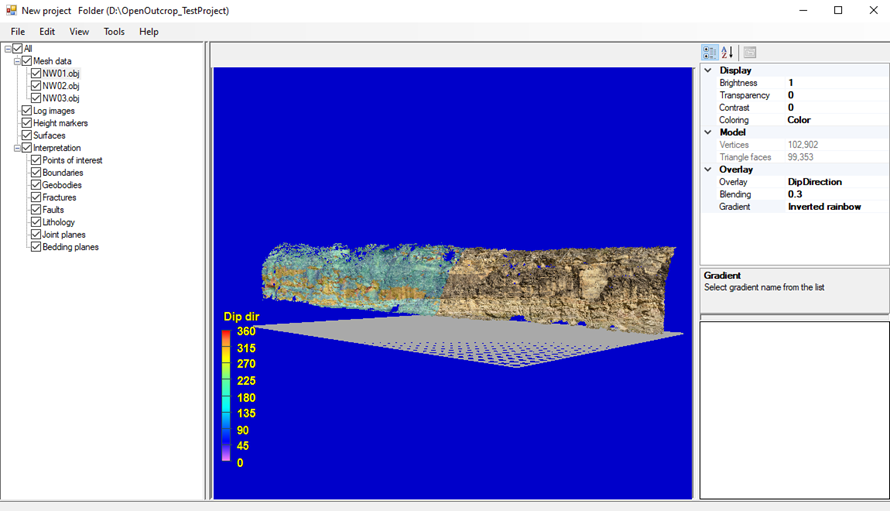Select the Lithology tree item label
Screen dimensions: 890x511
pos(58,222)
